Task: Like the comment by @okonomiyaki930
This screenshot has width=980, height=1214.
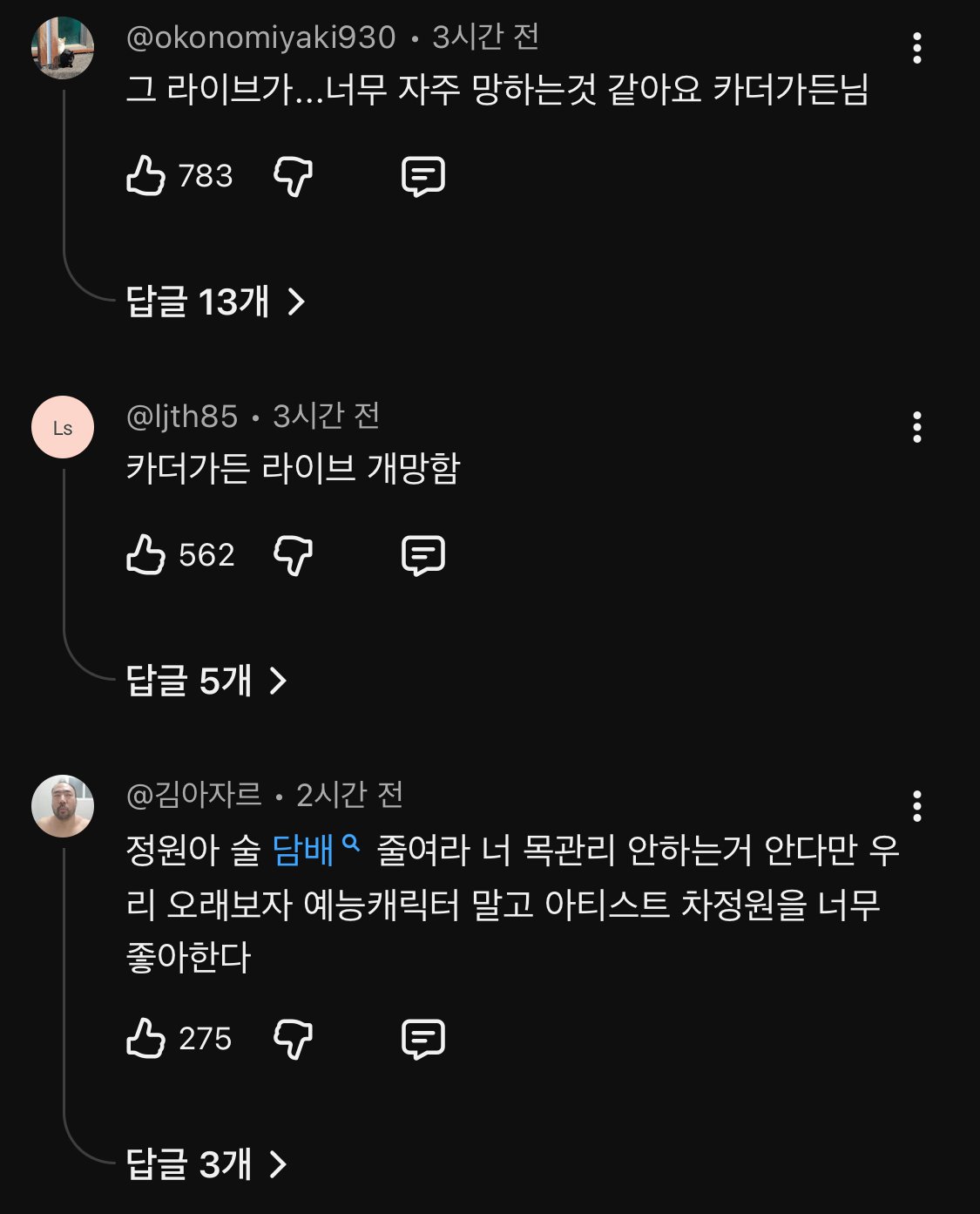Action: click(x=146, y=176)
